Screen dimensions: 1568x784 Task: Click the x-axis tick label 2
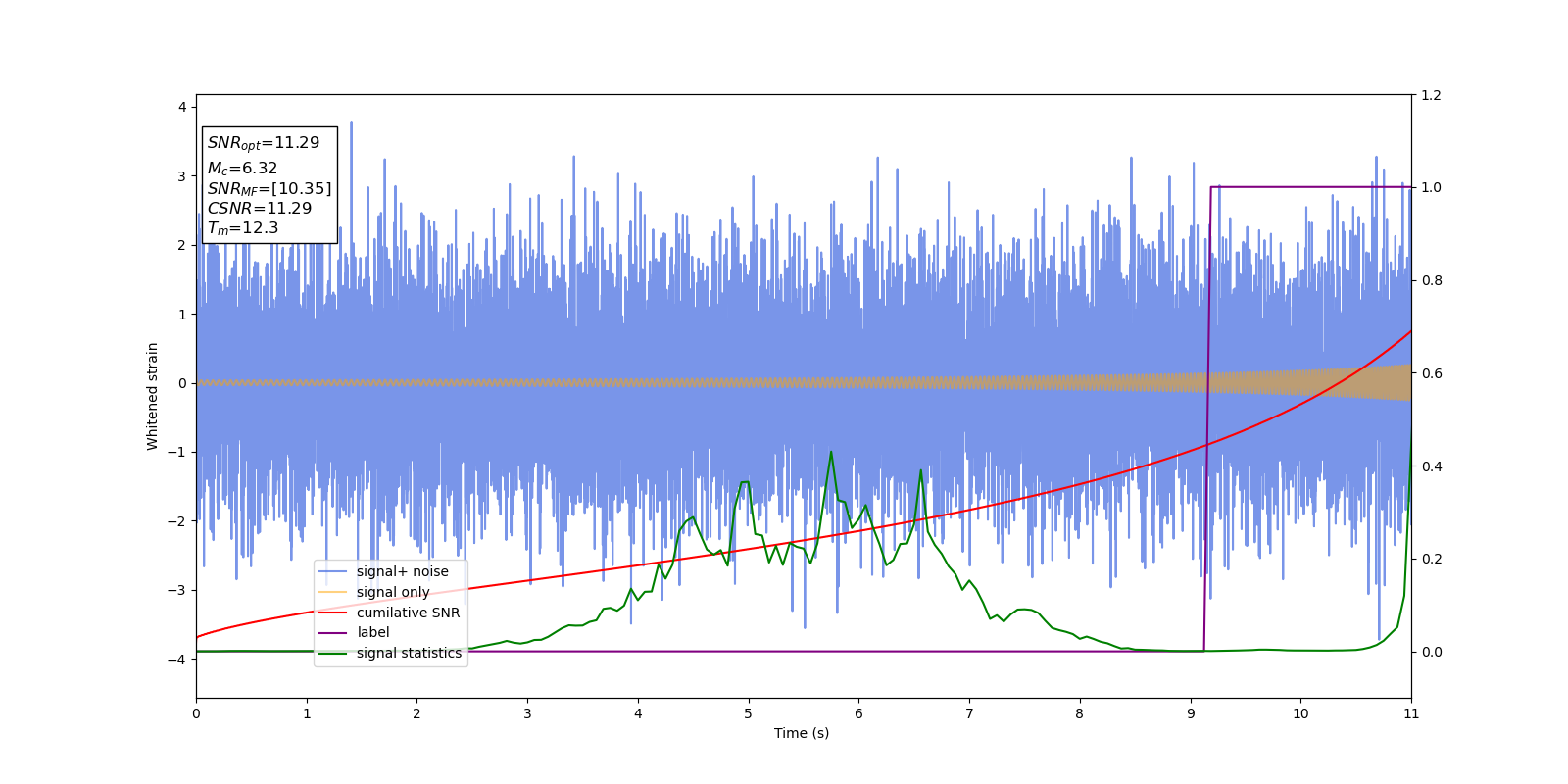[417, 713]
